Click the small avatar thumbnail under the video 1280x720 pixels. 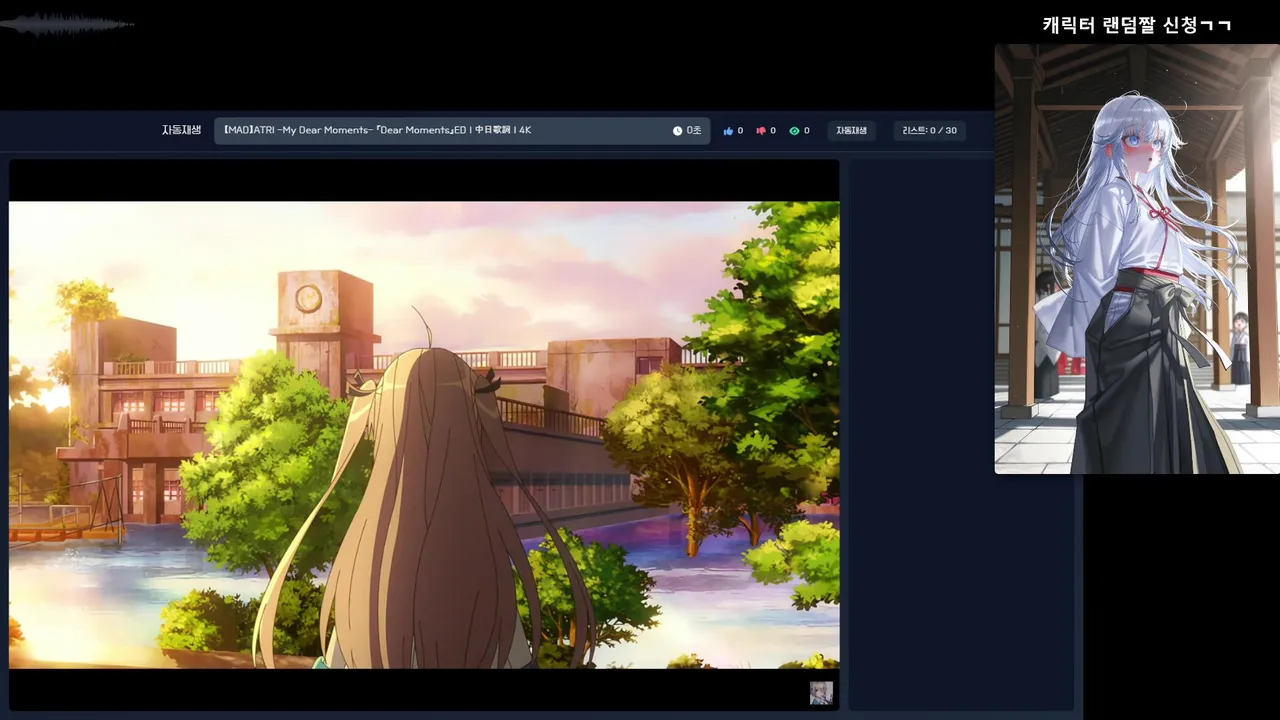[x=821, y=693]
